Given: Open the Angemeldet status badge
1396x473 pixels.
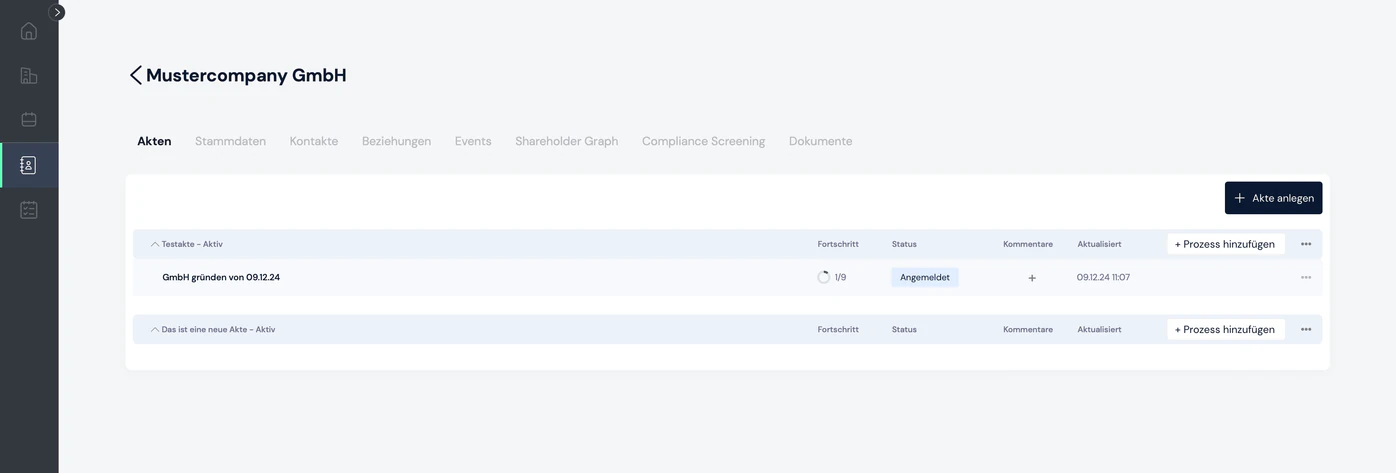Looking at the screenshot, I should pyautogui.click(x=925, y=277).
